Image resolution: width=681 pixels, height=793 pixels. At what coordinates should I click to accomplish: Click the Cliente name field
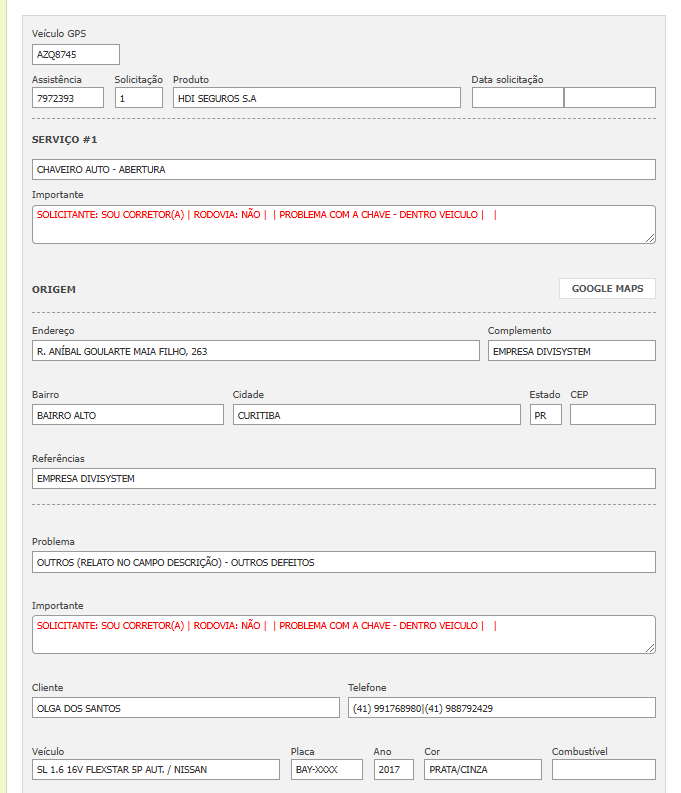(x=185, y=708)
